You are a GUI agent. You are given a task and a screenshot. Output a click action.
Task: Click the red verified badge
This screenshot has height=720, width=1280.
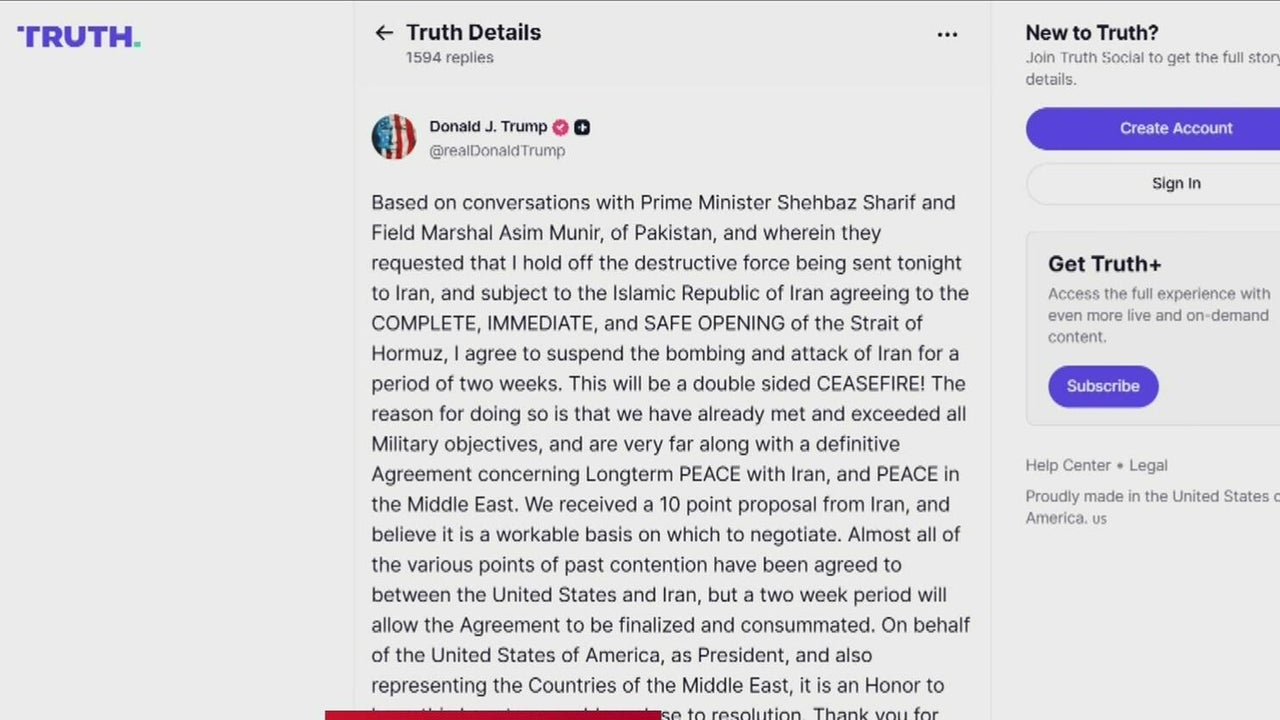coord(561,127)
